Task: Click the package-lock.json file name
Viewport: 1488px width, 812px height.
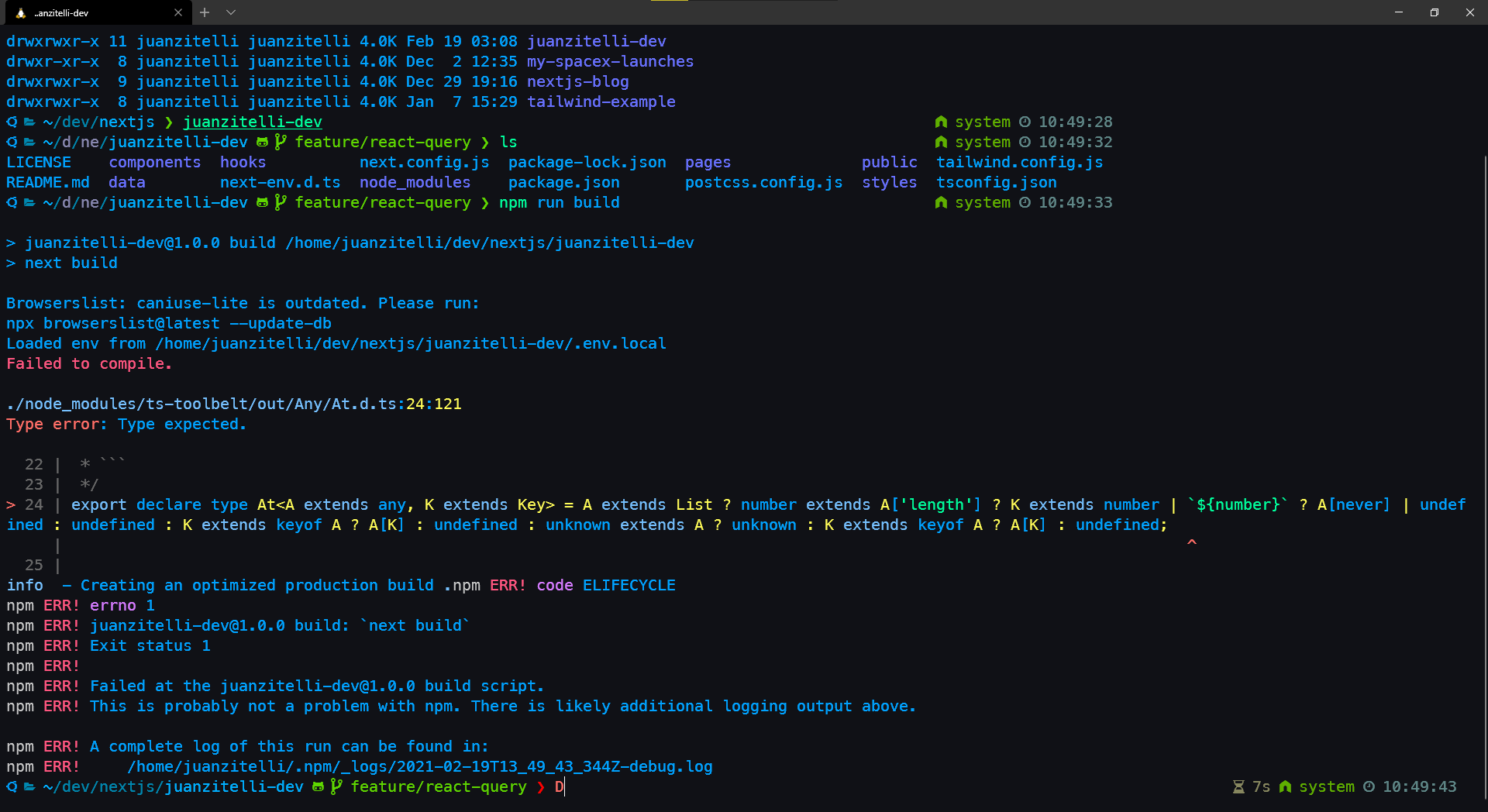Action: pyautogui.click(x=587, y=162)
